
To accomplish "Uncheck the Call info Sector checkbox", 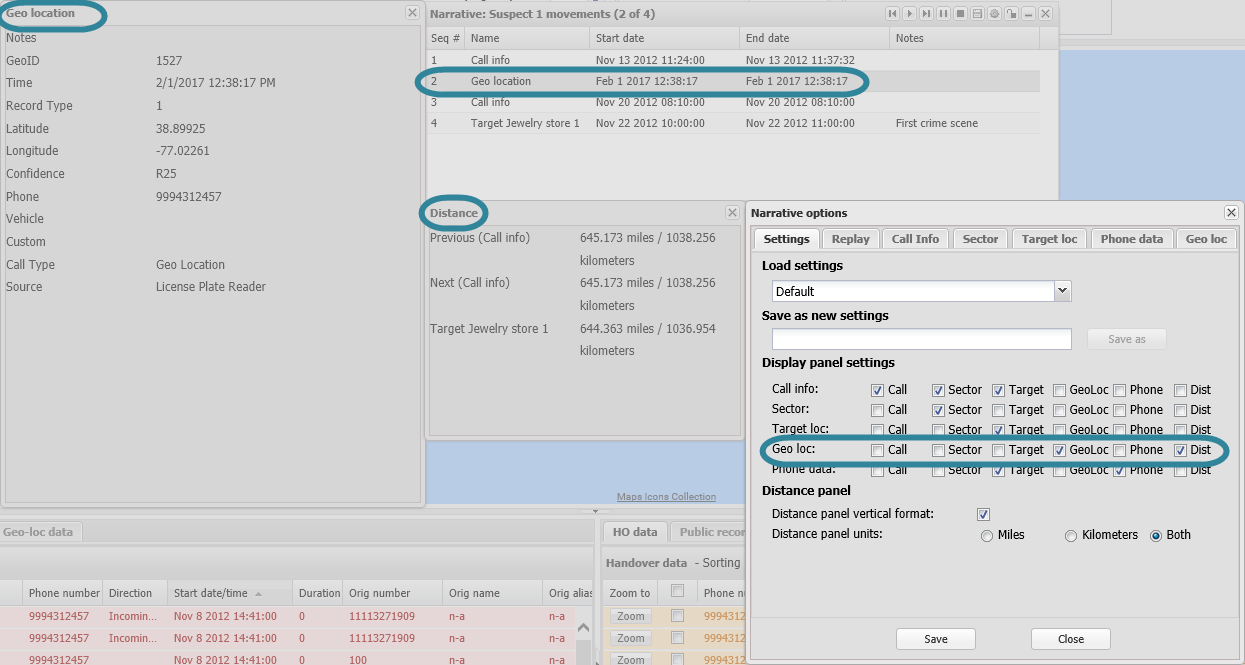I will [x=938, y=390].
